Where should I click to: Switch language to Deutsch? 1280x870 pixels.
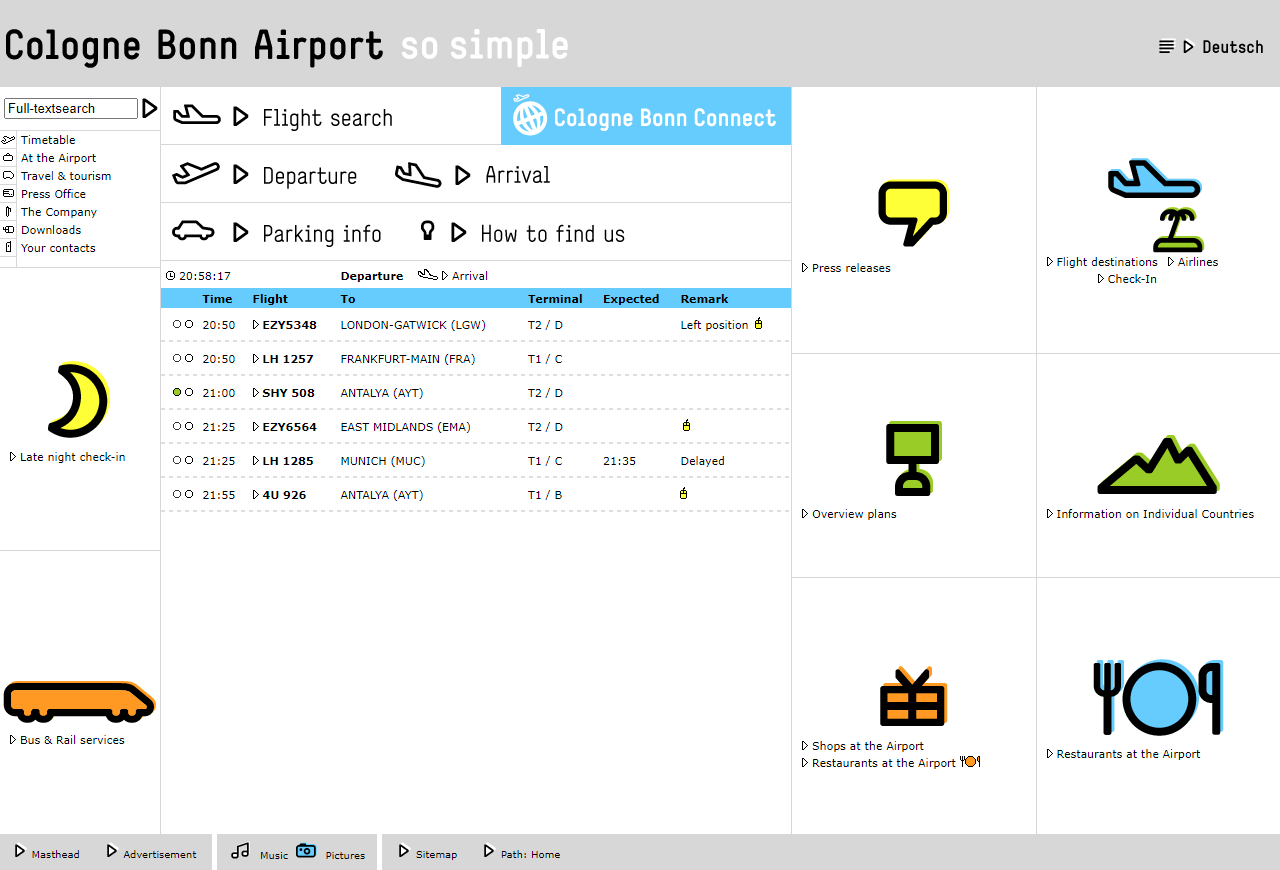1233,47
